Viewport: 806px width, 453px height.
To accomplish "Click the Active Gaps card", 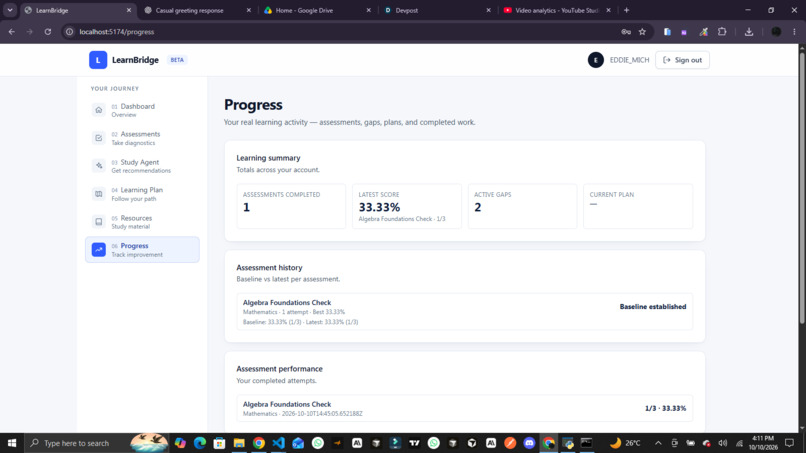I will 522,206.
